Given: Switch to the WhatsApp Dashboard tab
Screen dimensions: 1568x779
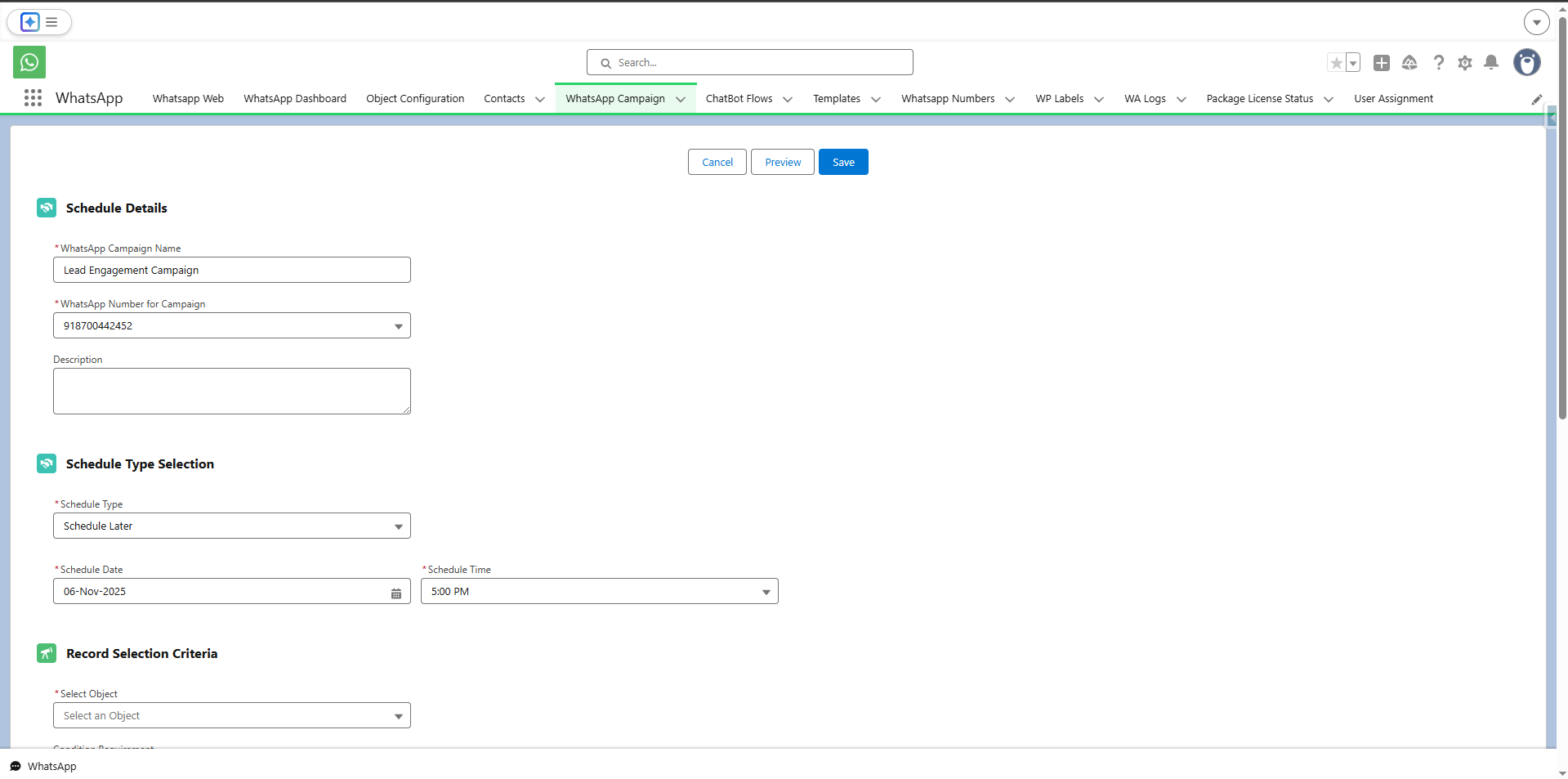Looking at the screenshot, I should [294, 98].
